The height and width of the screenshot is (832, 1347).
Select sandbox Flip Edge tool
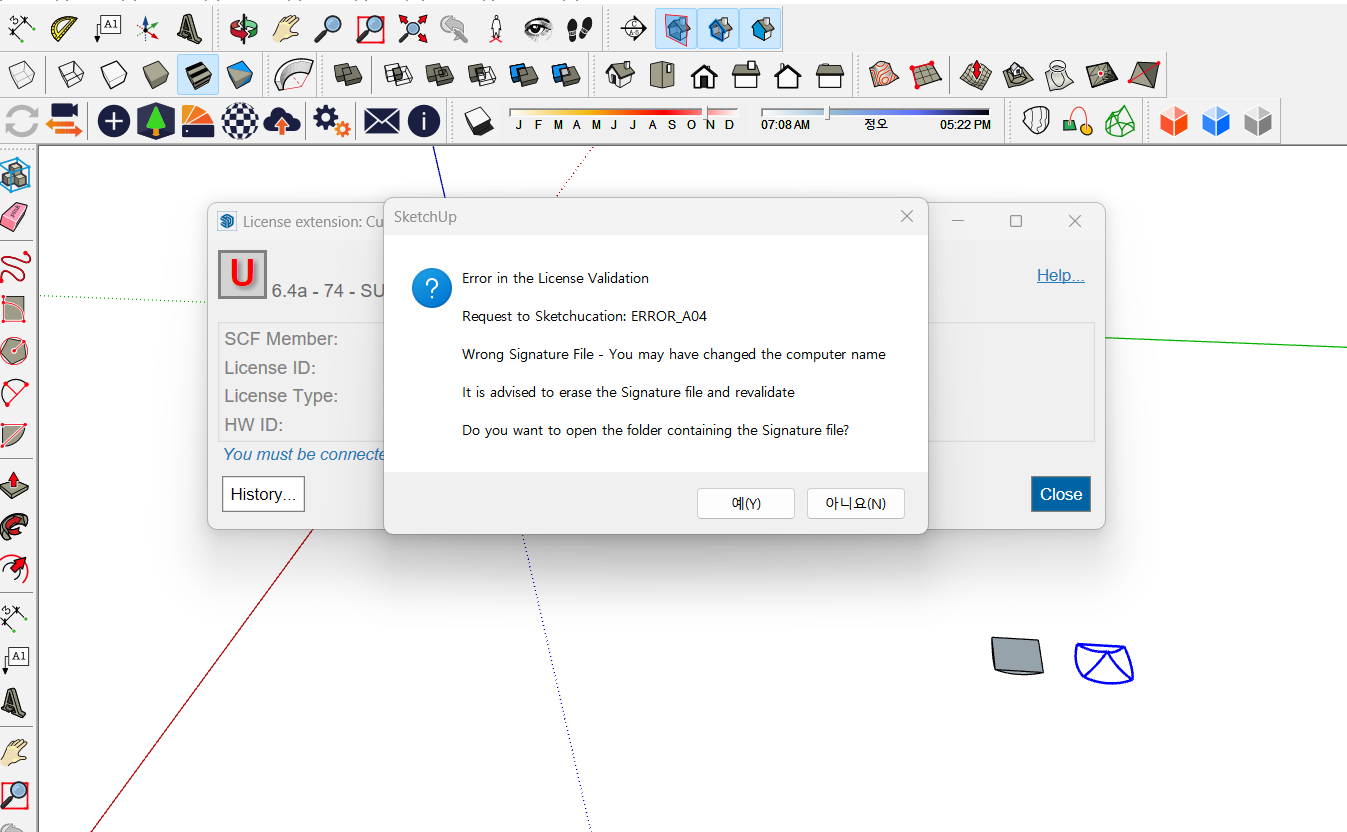1144,74
